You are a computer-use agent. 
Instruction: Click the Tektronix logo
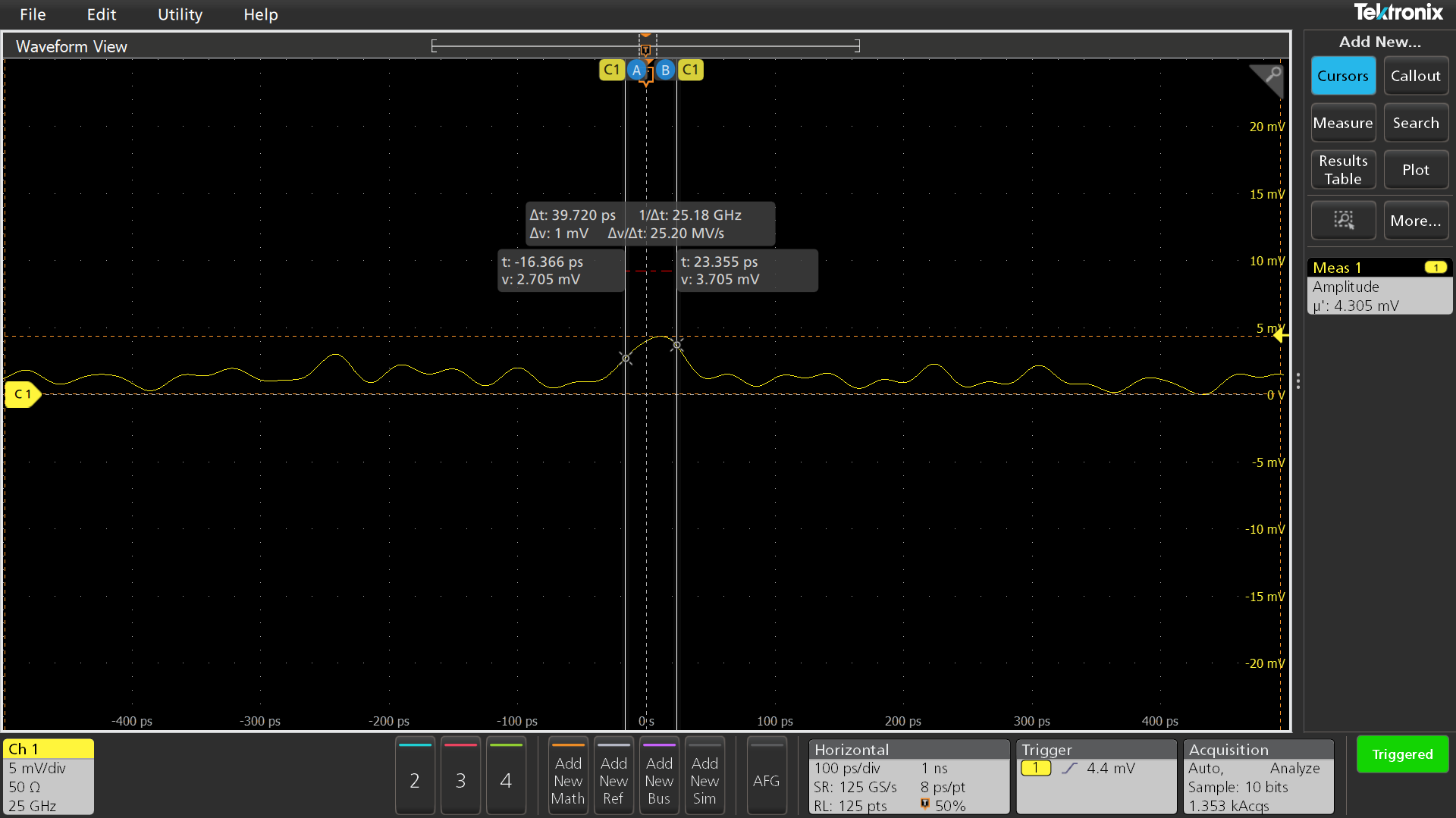(x=1398, y=12)
